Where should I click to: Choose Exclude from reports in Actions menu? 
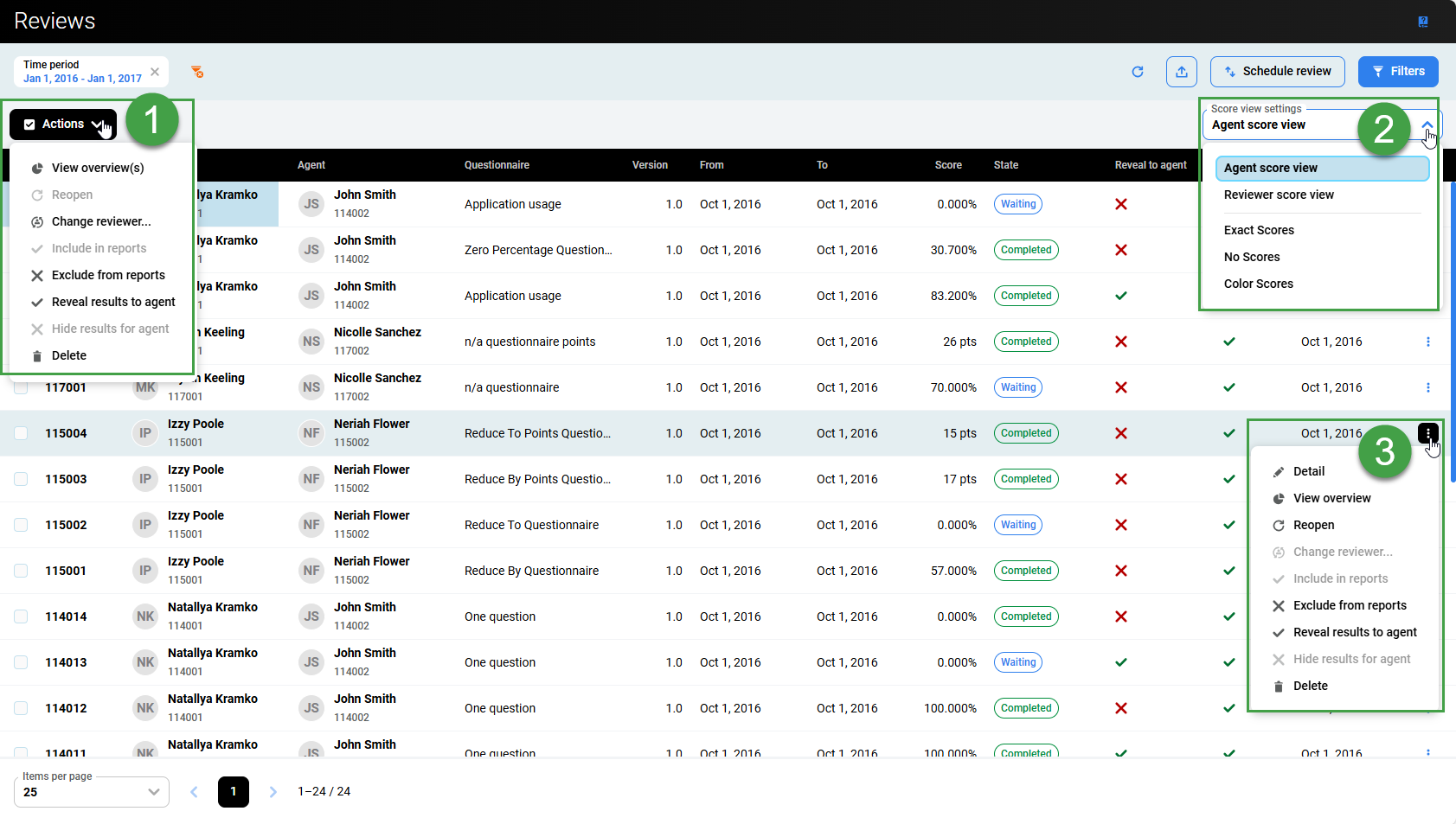click(x=108, y=275)
